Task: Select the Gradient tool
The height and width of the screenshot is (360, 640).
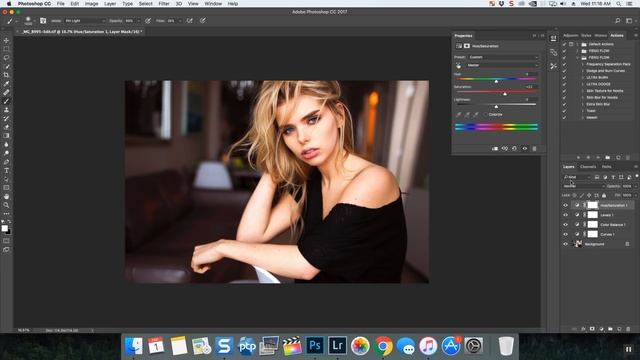Action: (x=6, y=136)
